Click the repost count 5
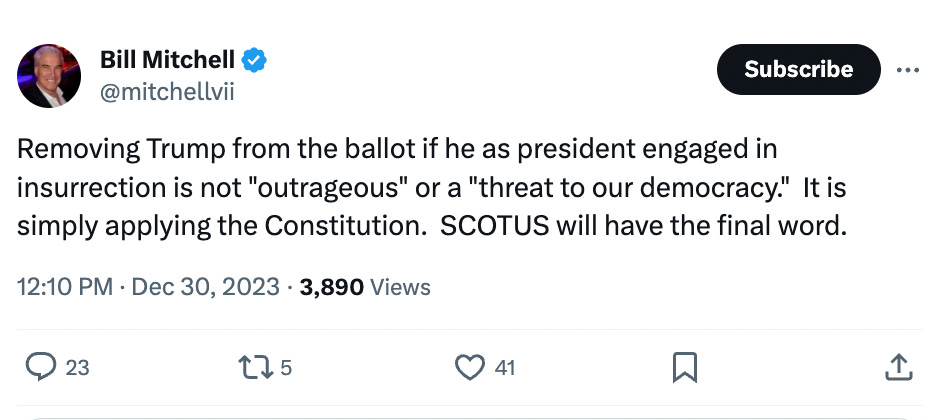The image size is (940, 420). pyautogui.click(x=286, y=367)
